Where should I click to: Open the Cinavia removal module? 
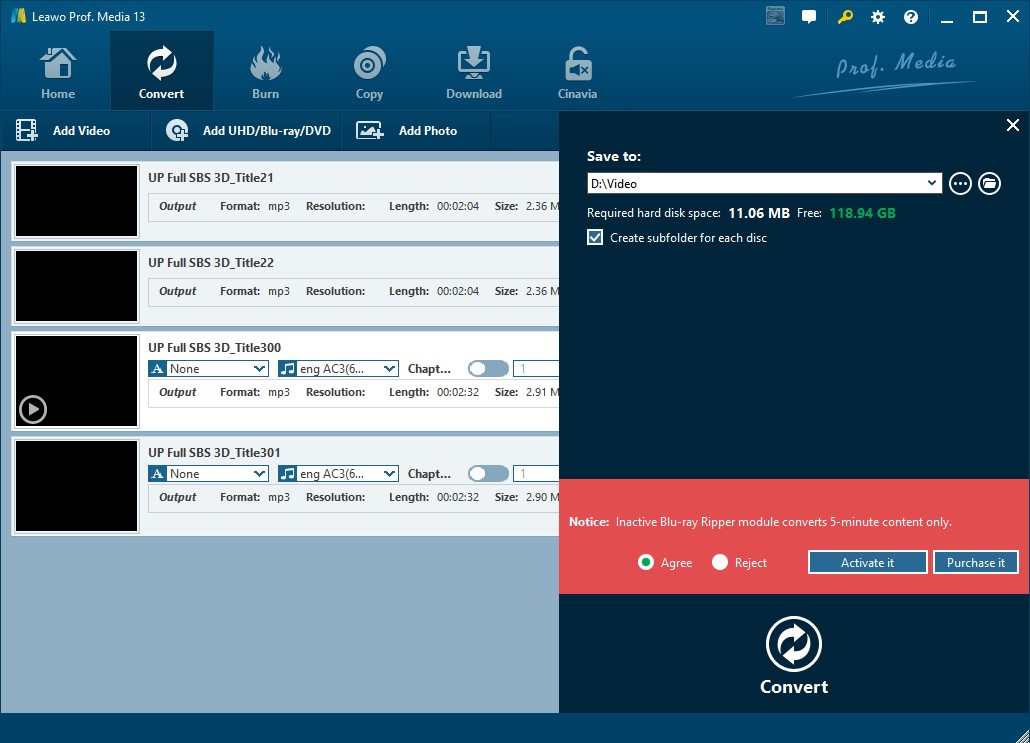pyautogui.click(x=577, y=72)
